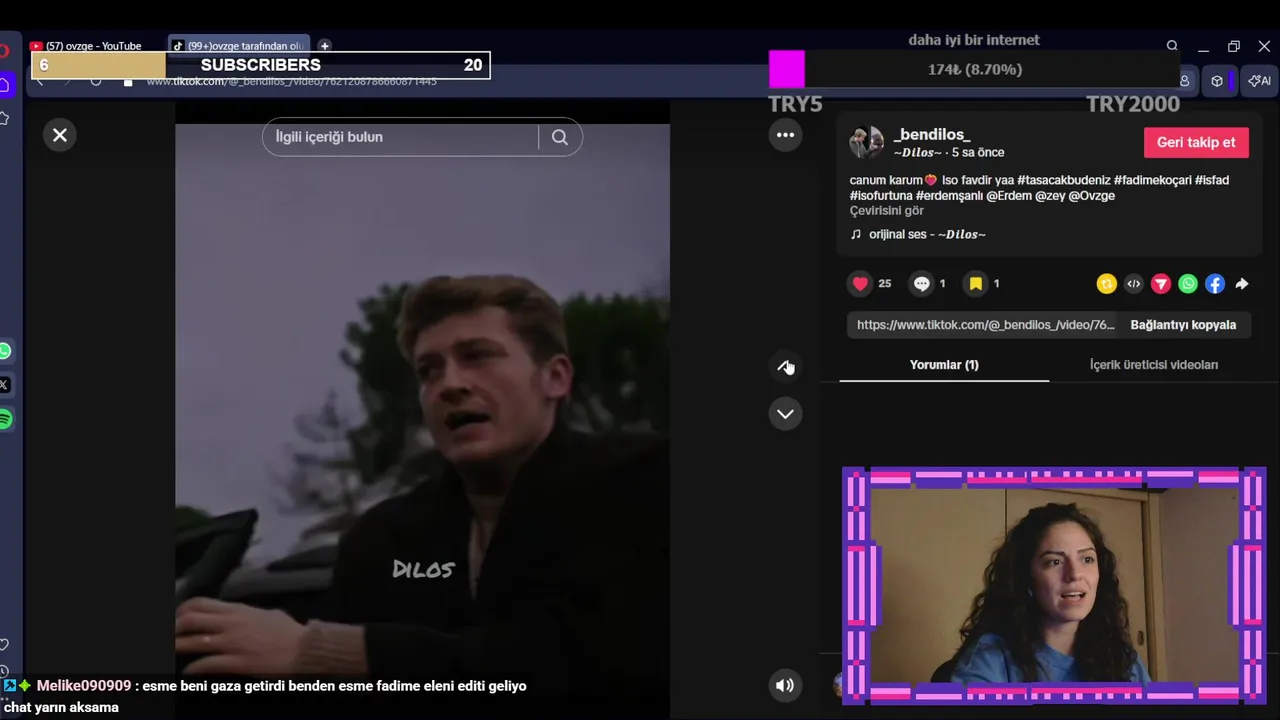This screenshot has height=720, width=1280.
Task: Open the @Erdem mention
Action: tap(1009, 196)
